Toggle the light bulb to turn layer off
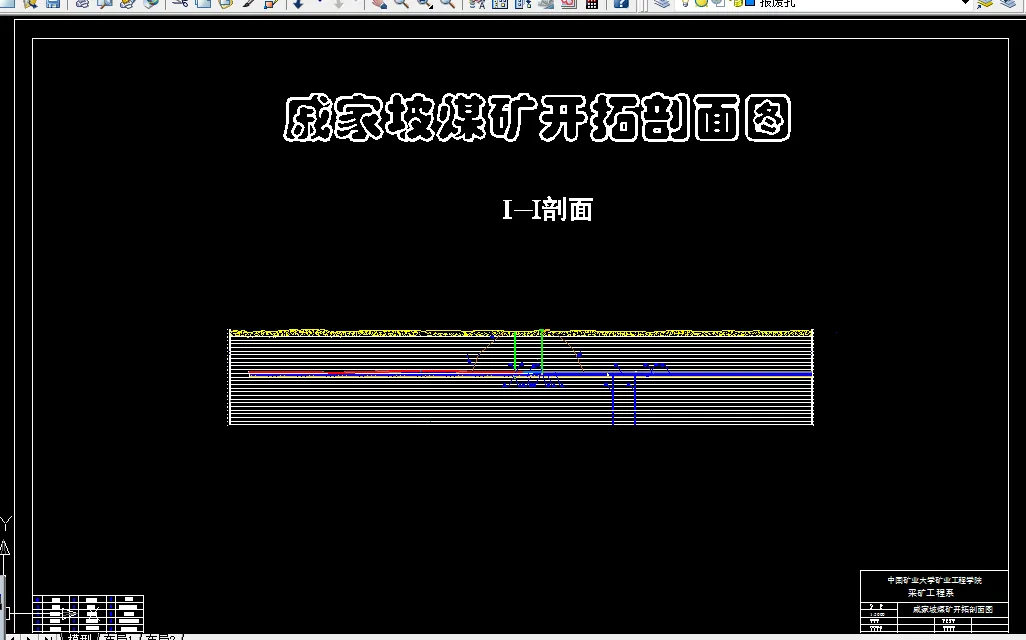 pos(685,5)
